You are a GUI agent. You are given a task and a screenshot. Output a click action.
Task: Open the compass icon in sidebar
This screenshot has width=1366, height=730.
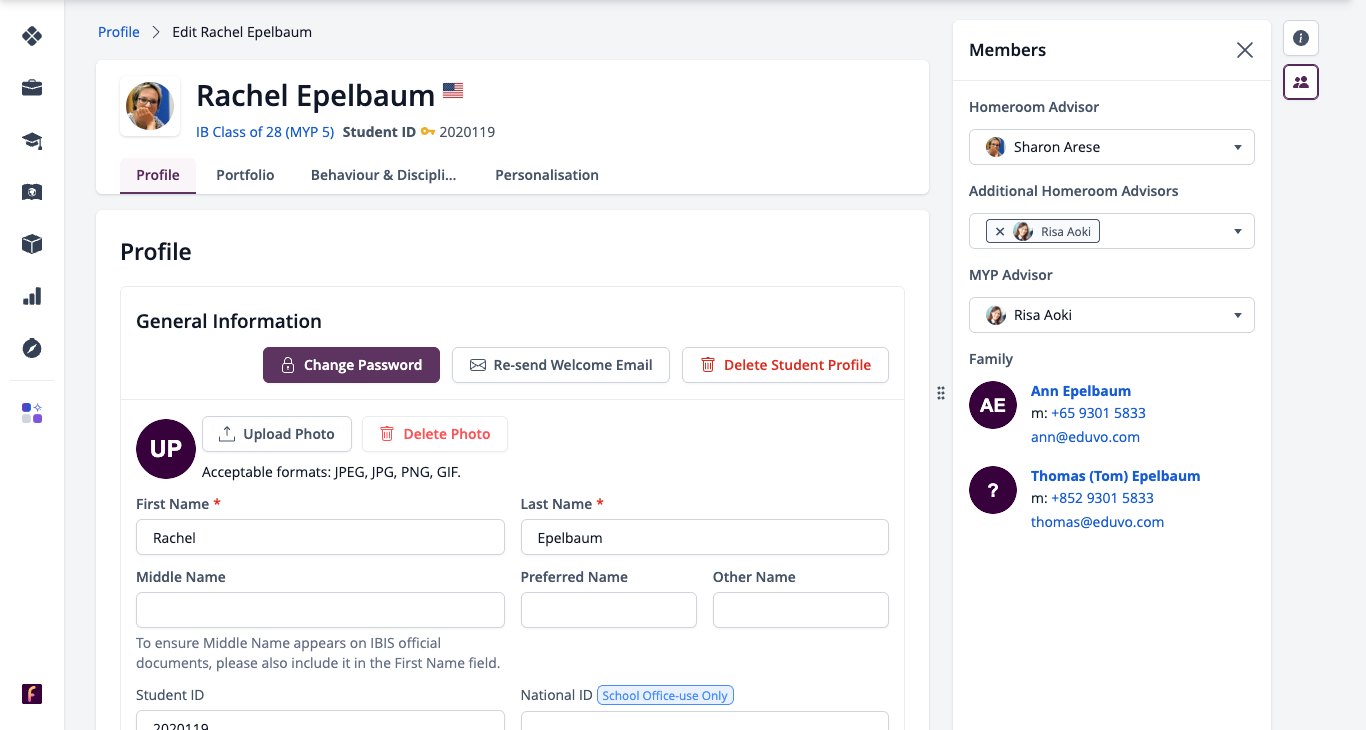[32, 348]
